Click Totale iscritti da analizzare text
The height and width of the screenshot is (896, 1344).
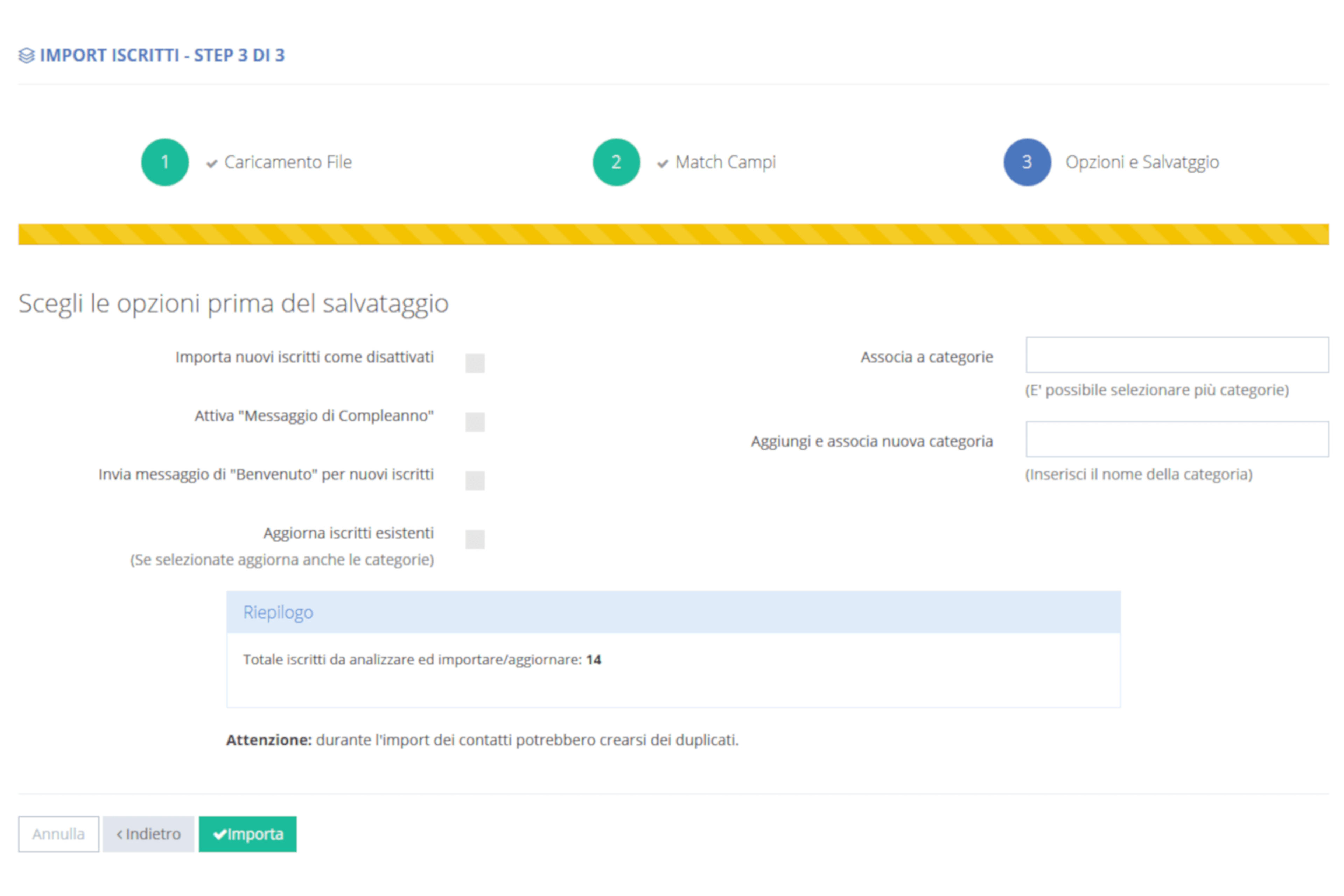(x=422, y=660)
